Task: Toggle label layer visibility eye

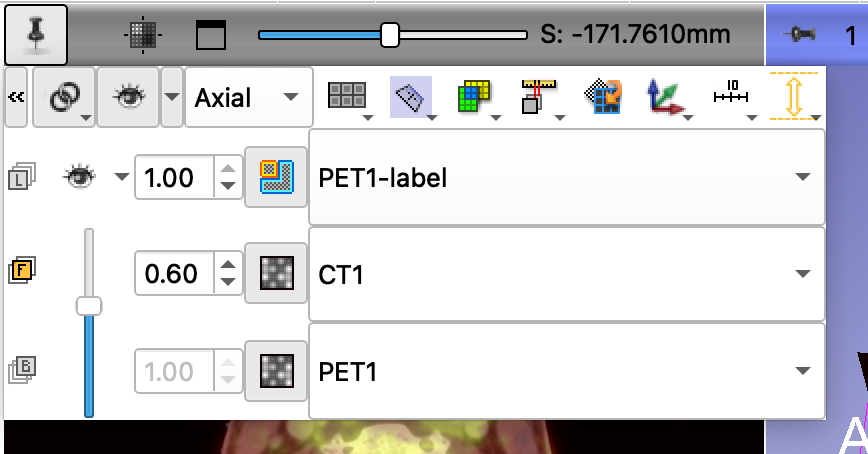Action: pyautogui.click(x=80, y=177)
